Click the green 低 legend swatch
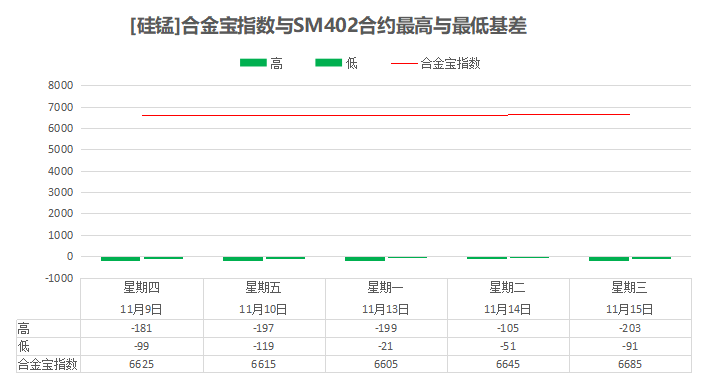 click(x=328, y=63)
